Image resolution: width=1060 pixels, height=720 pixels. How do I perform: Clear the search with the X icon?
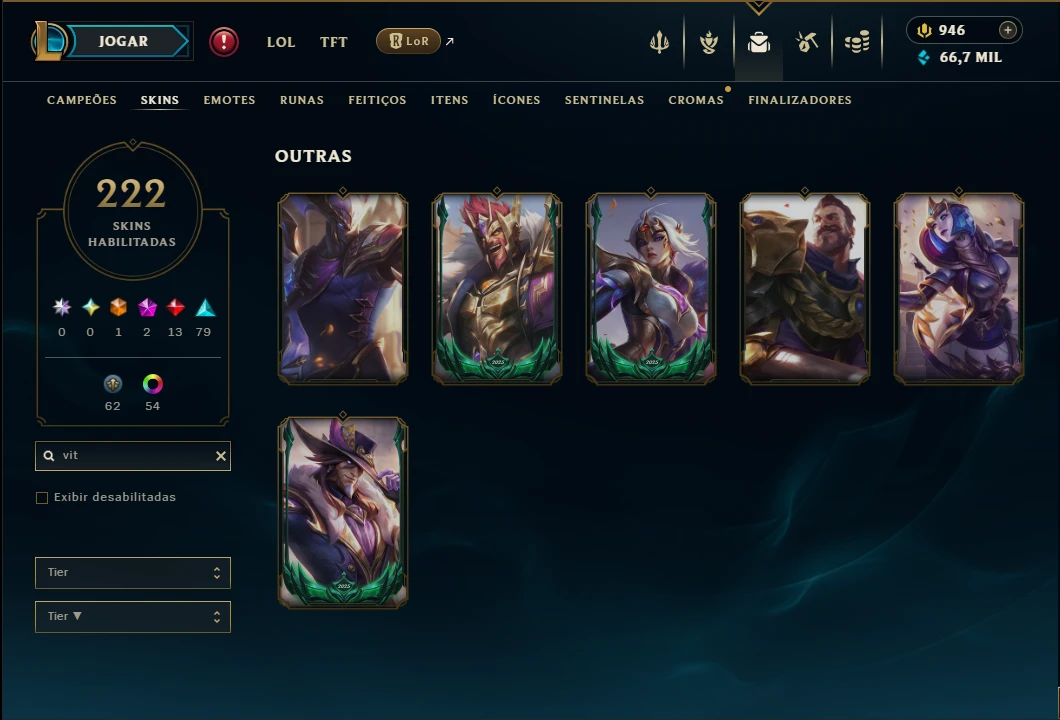click(220, 456)
